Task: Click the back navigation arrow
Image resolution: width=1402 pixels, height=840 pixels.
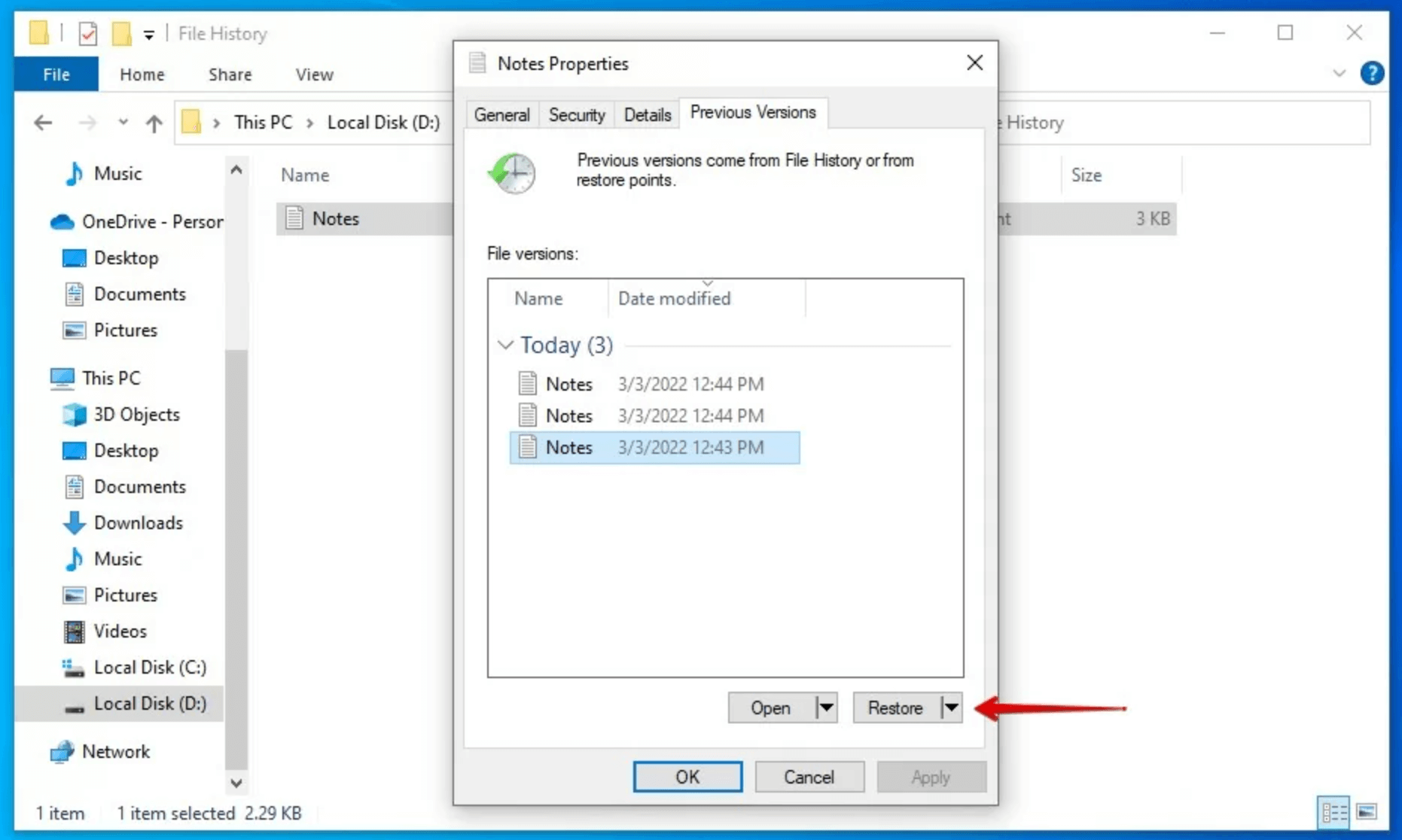Action: point(43,123)
